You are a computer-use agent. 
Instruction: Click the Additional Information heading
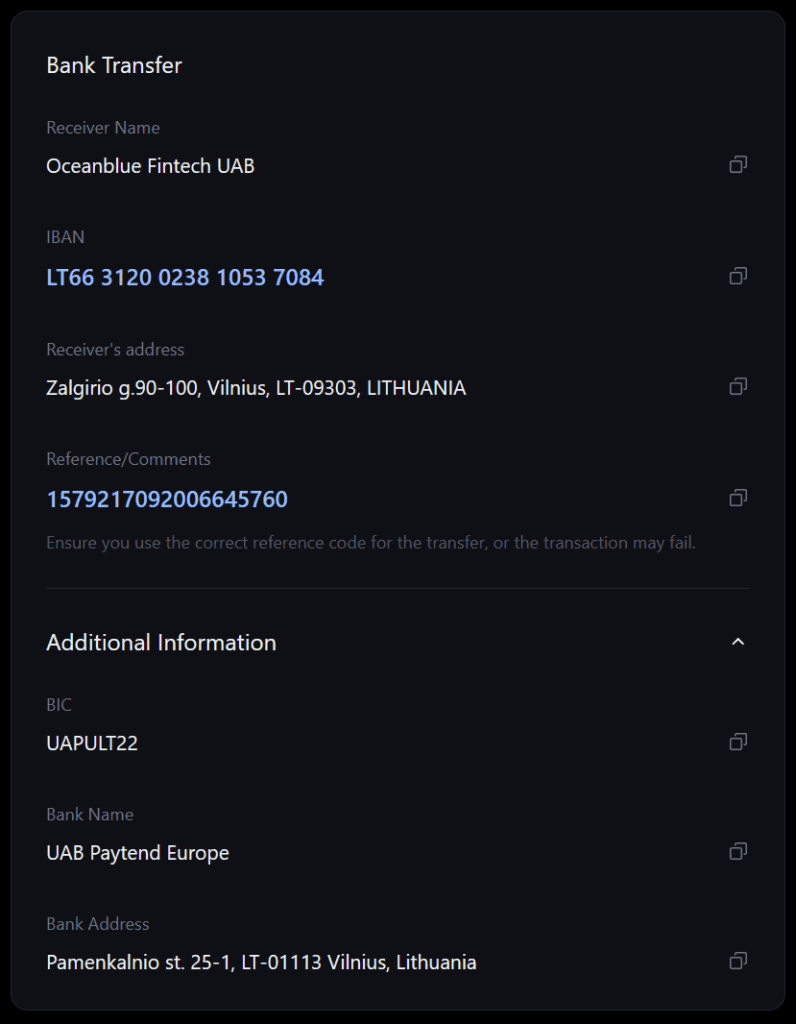[x=161, y=642]
